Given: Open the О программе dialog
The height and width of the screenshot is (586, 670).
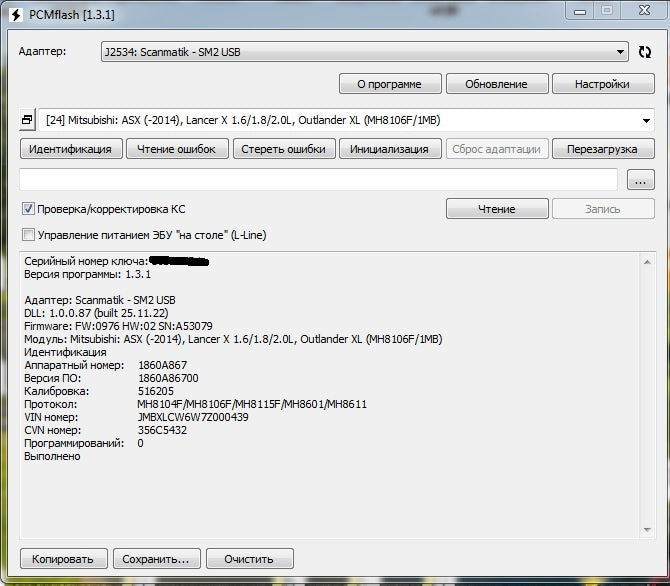Looking at the screenshot, I should tap(390, 84).
